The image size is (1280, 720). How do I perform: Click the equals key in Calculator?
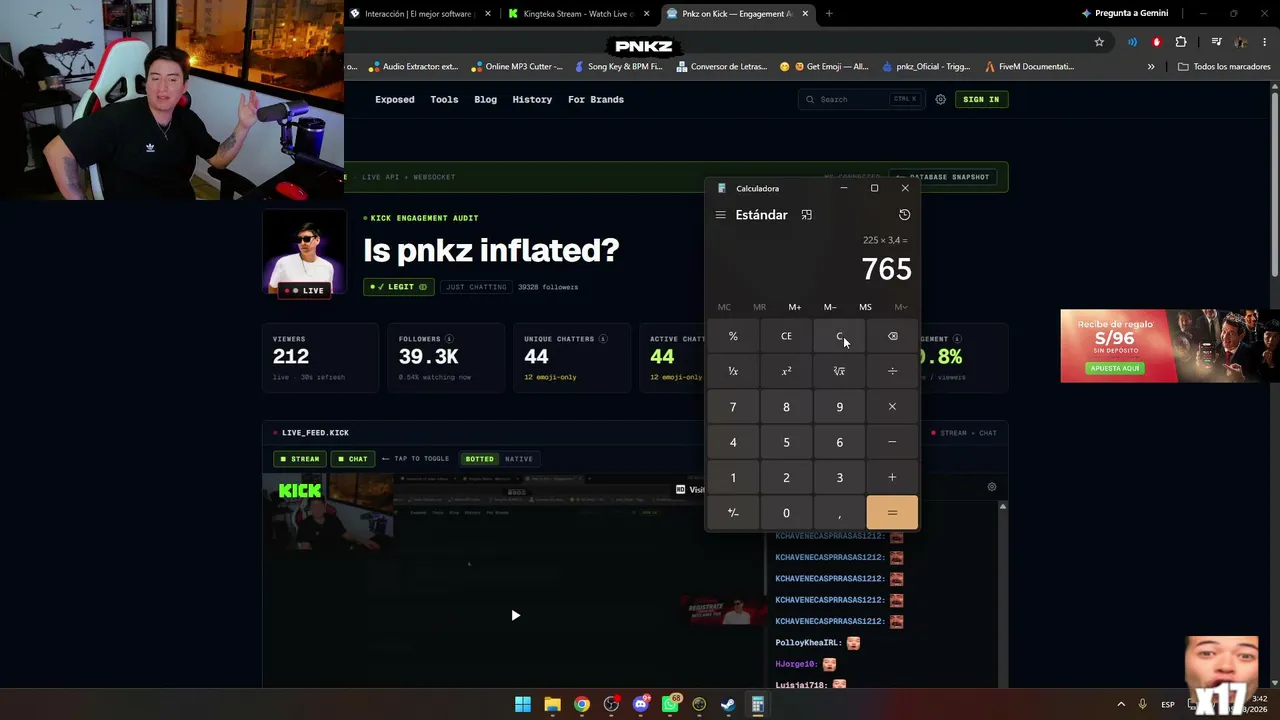(x=892, y=513)
